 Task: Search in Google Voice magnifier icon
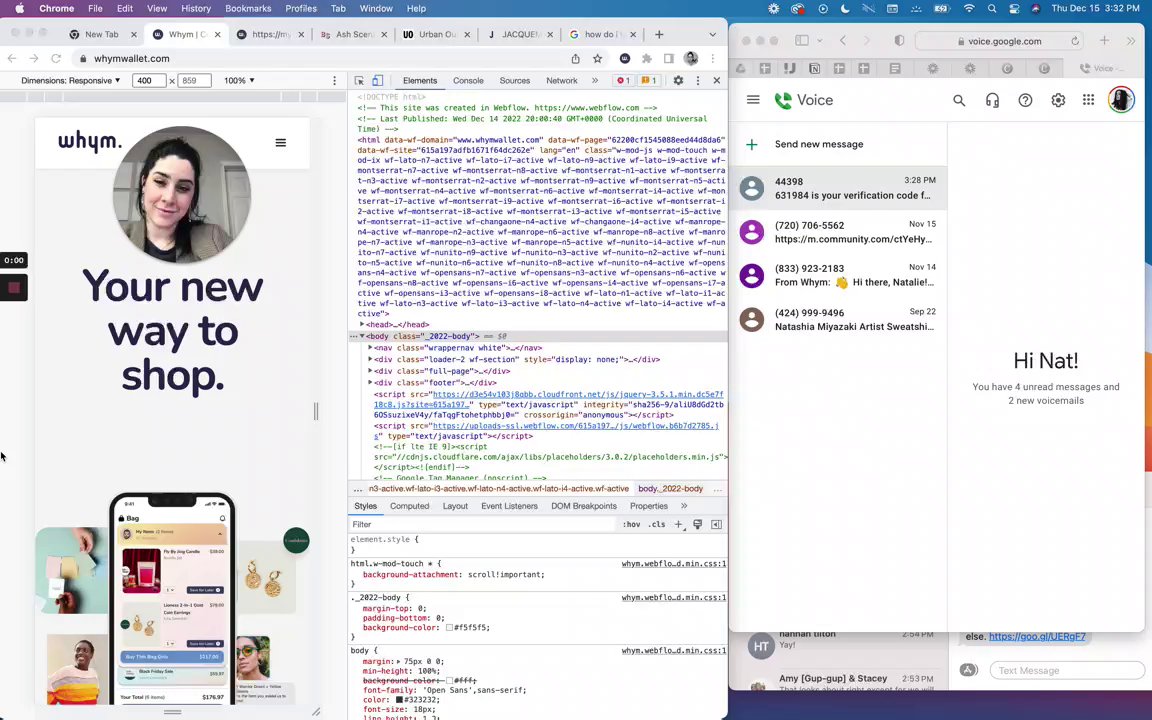pyautogui.click(x=959, y=101)
